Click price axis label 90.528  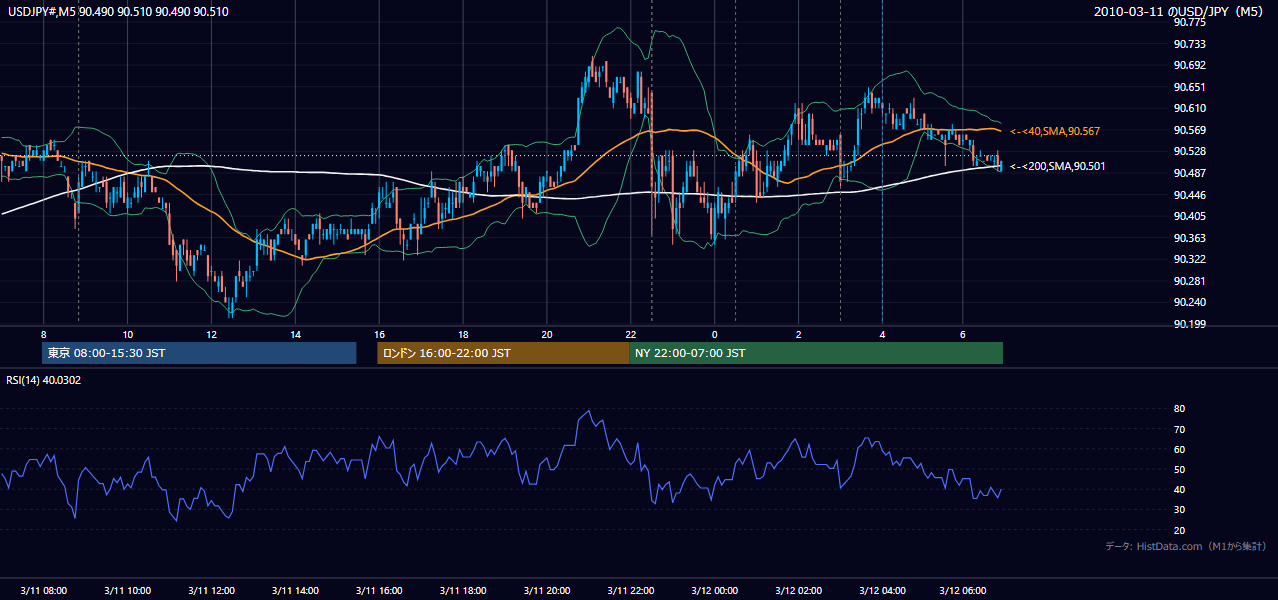(x=1190, y=151)
